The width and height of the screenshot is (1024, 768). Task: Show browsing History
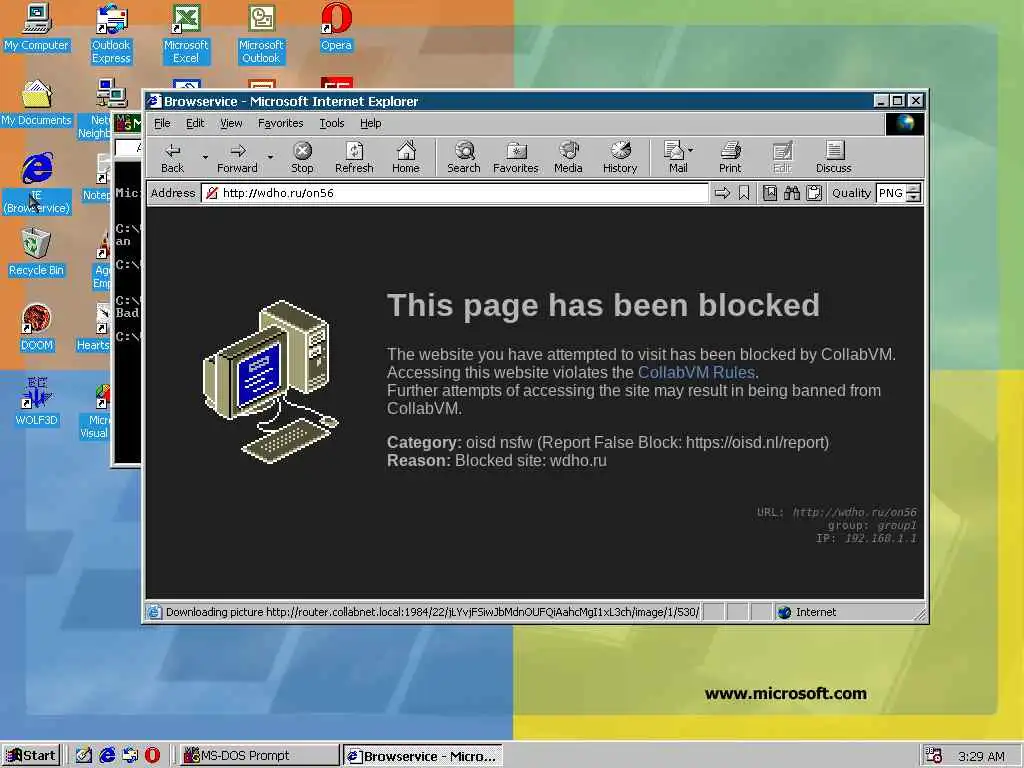pos(620,157)
